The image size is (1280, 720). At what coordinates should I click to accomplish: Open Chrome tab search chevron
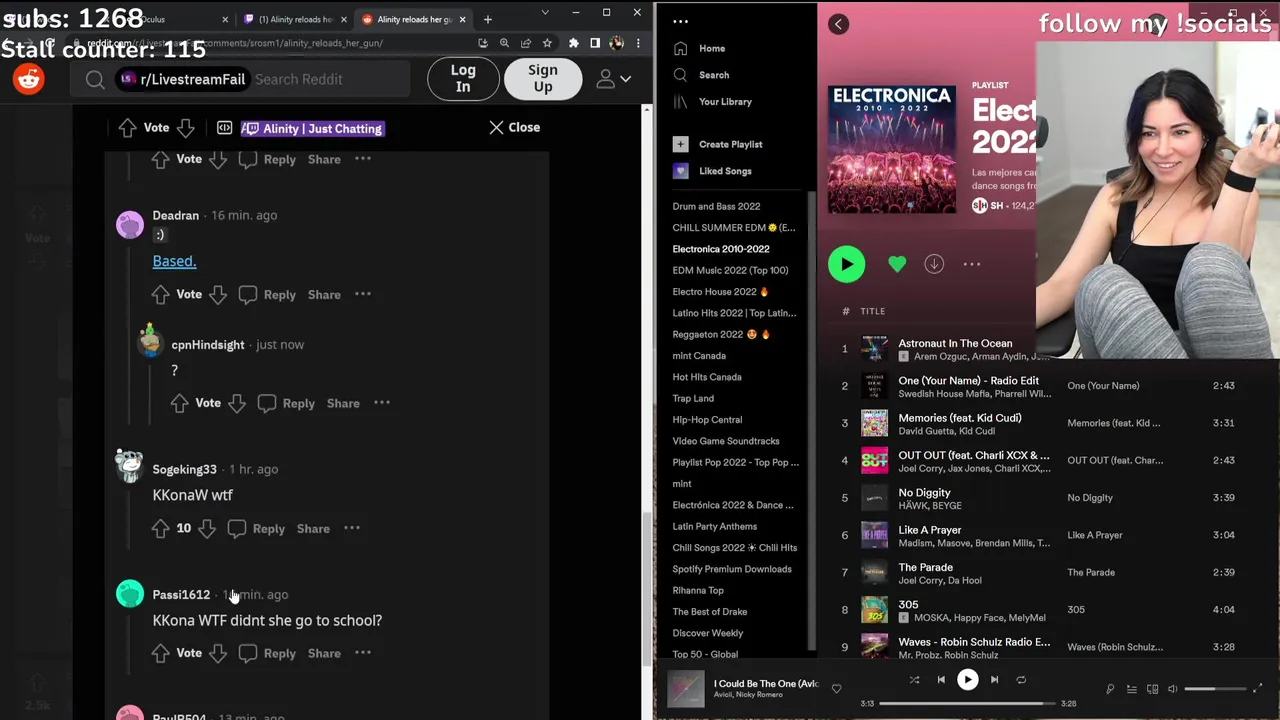pos(545,12)
